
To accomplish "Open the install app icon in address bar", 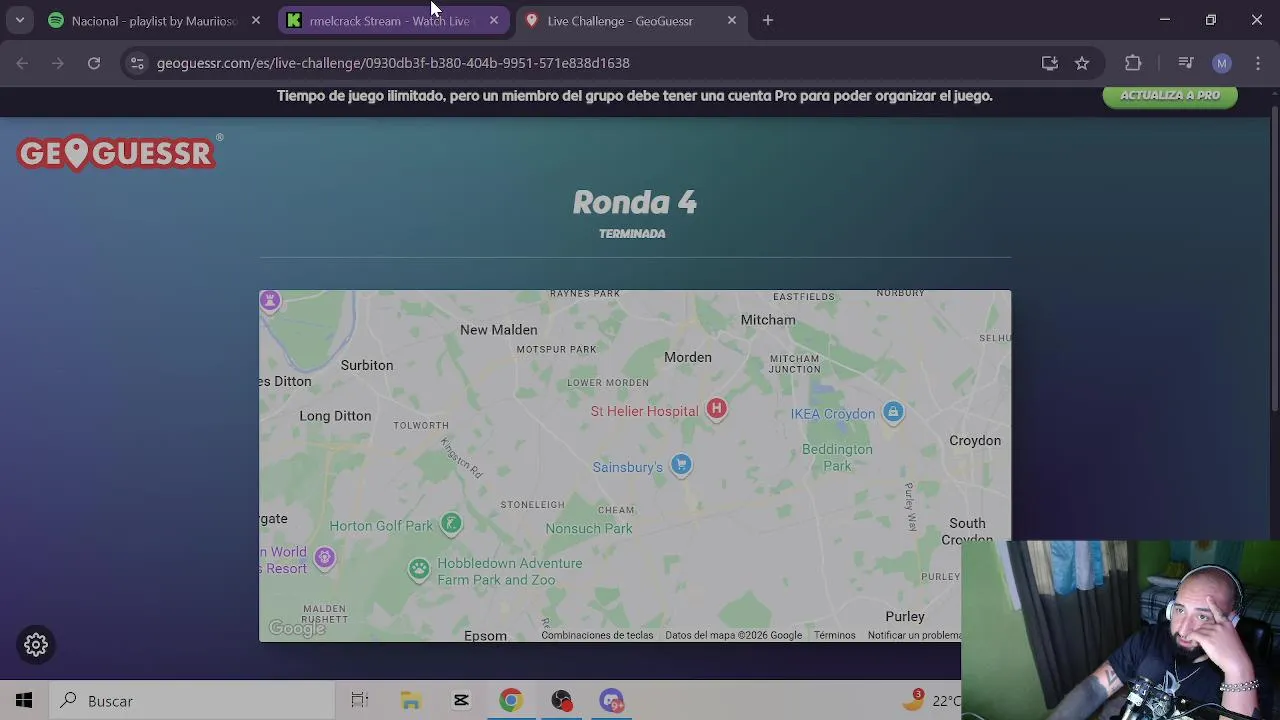I will click(1049, 63).
